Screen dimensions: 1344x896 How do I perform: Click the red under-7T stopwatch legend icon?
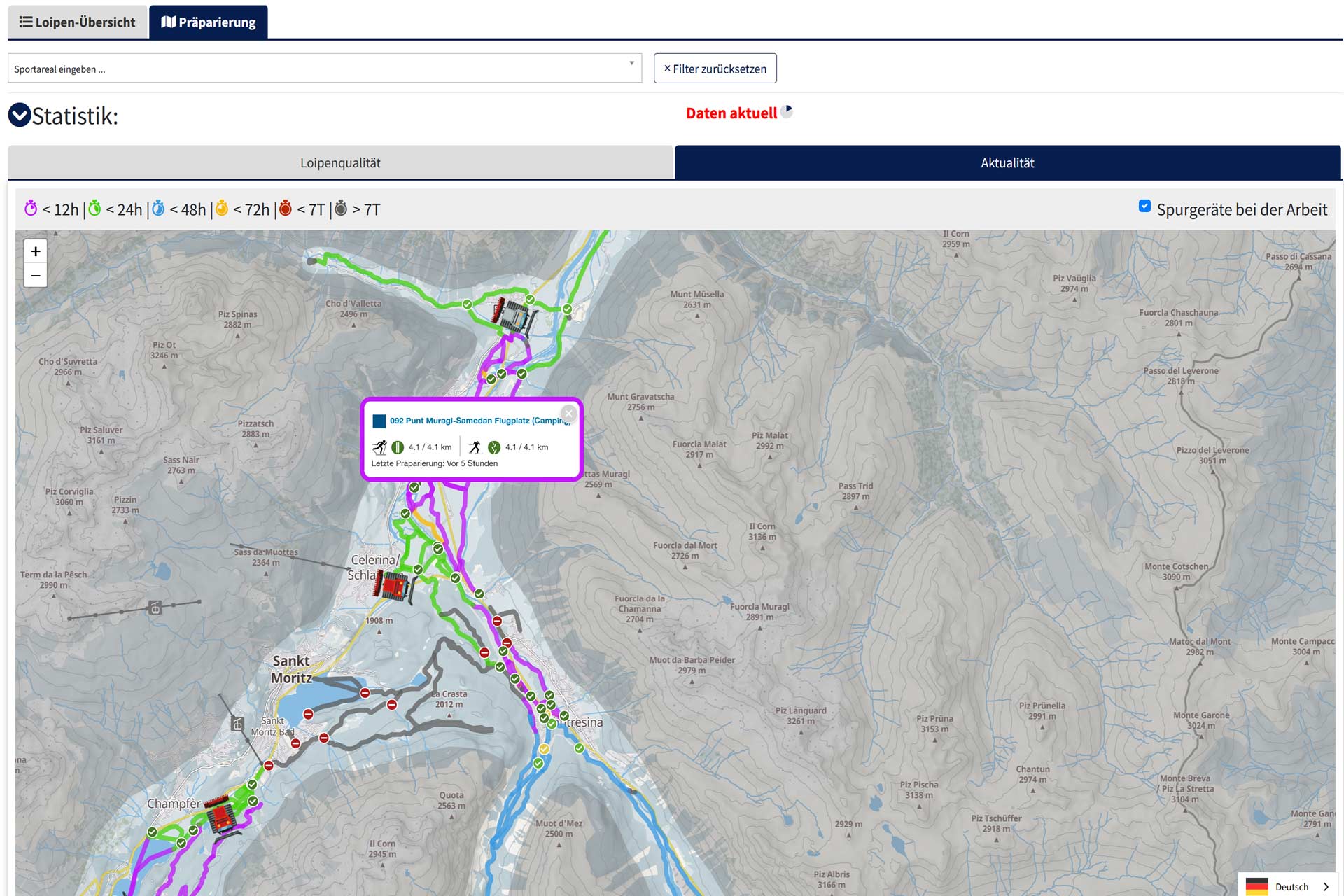[x=286, y=209]
